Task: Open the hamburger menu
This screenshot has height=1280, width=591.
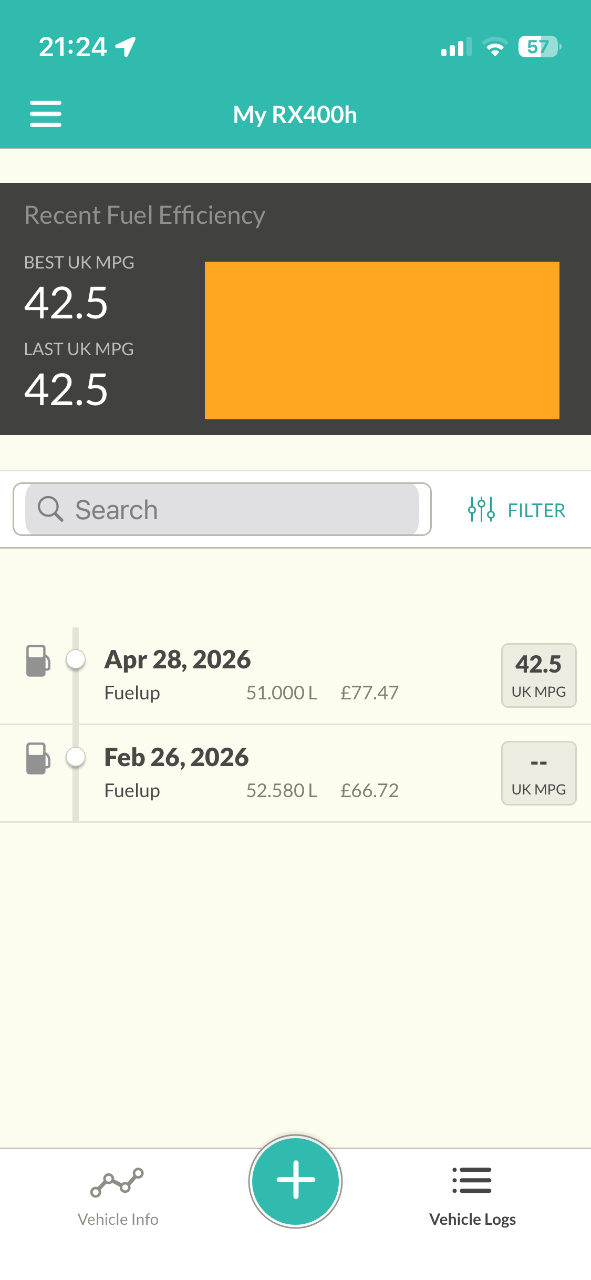Action: click(46, 114)
